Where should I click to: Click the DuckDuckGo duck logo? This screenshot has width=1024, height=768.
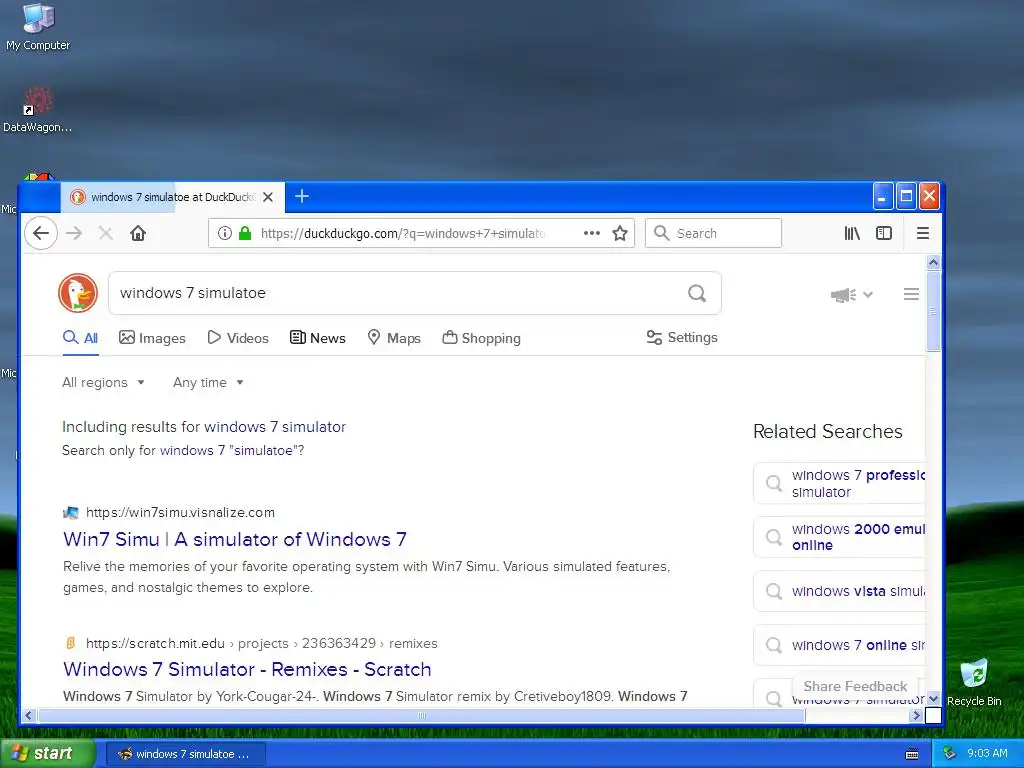(78, 293)
